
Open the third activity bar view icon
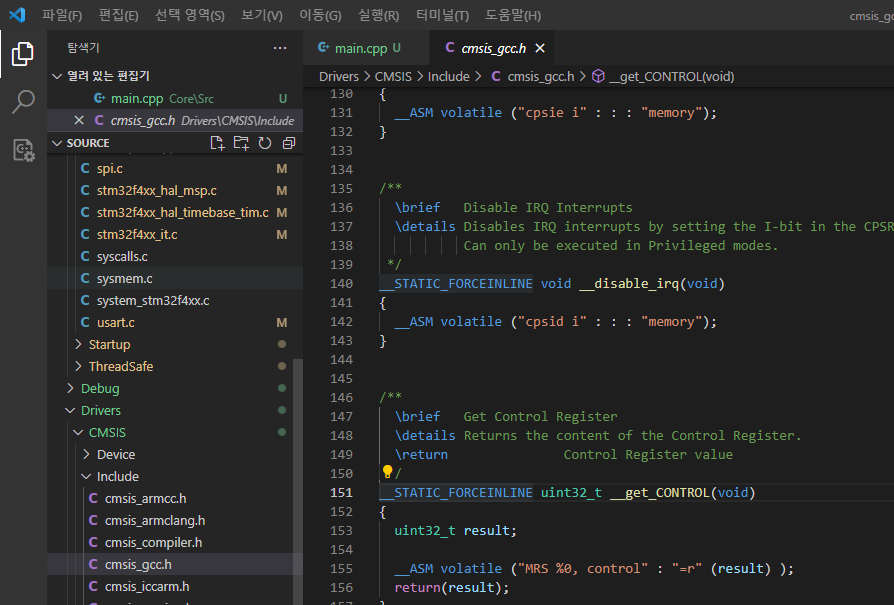pyautogui.click(x=22, y=150)
